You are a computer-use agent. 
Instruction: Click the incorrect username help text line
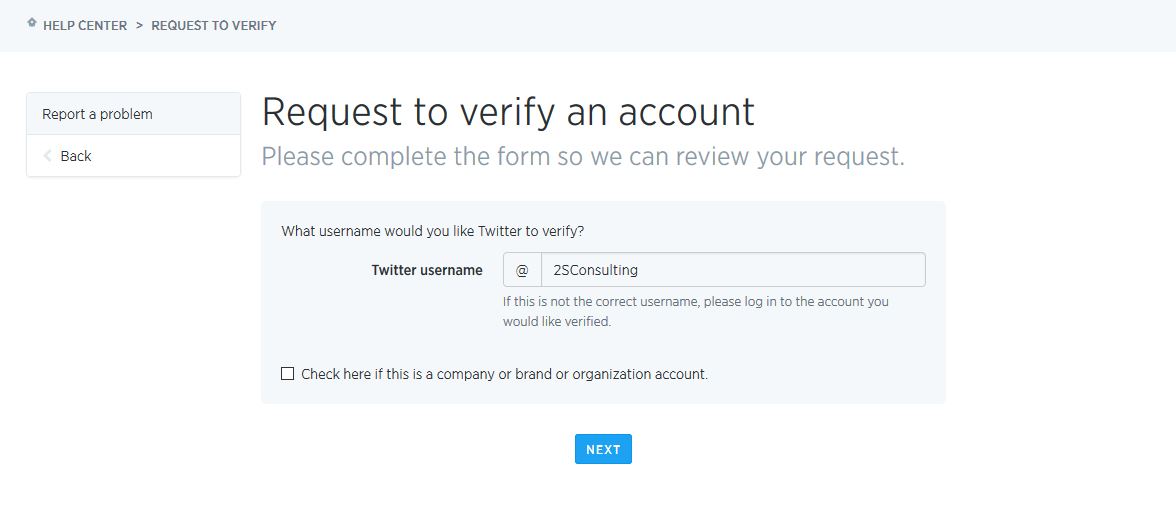coord(695,301)
